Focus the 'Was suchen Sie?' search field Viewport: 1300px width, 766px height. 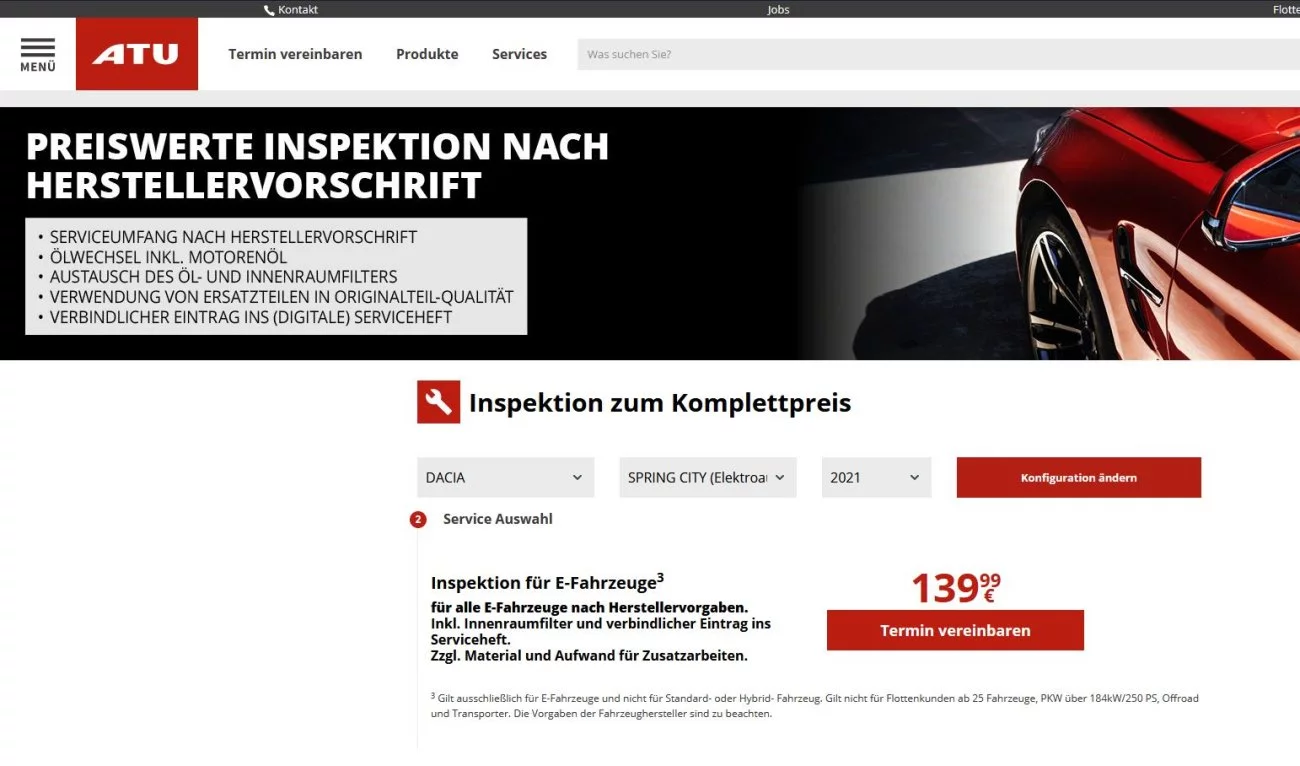tap(939, 54)
